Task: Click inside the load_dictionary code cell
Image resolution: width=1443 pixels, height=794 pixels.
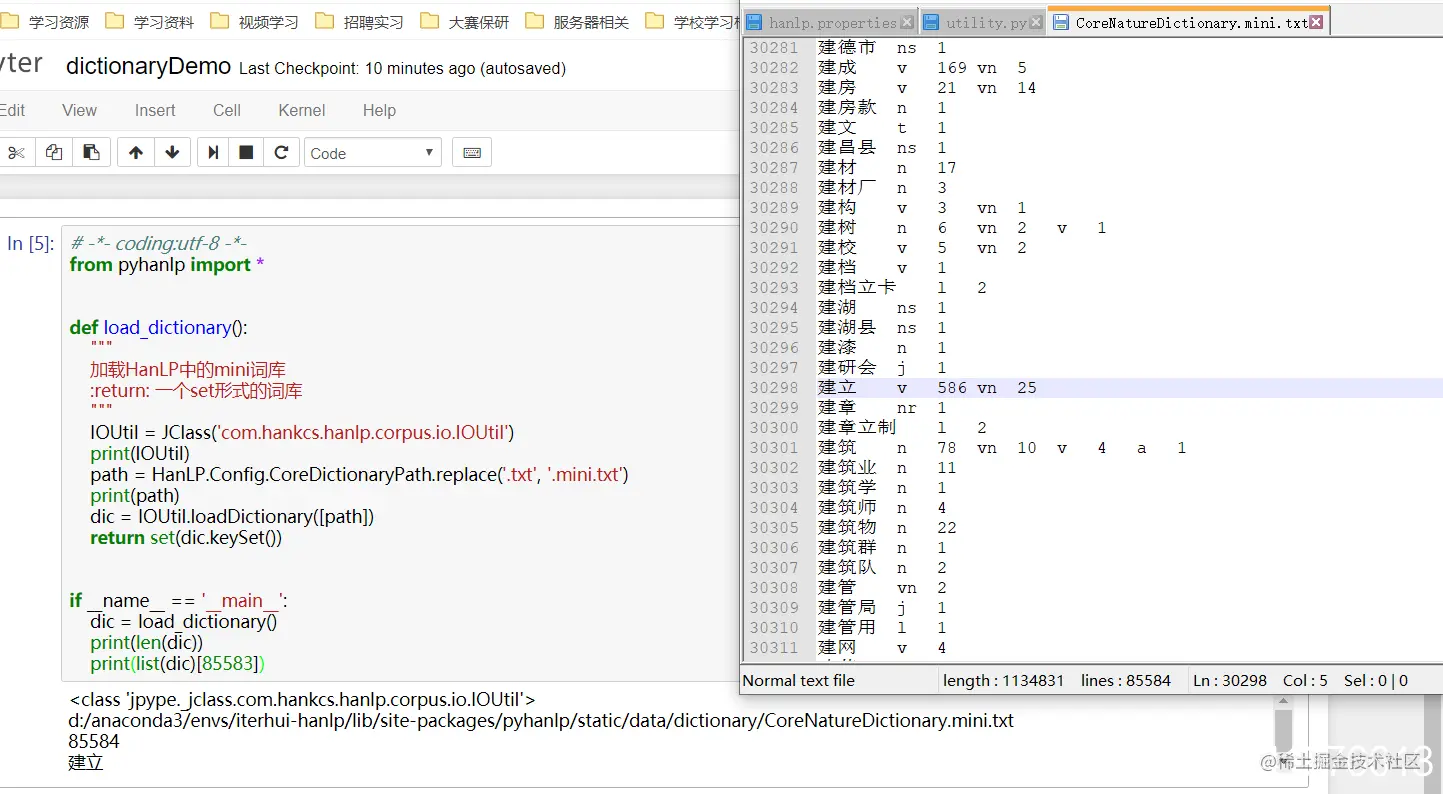Action: pos(400,453)
